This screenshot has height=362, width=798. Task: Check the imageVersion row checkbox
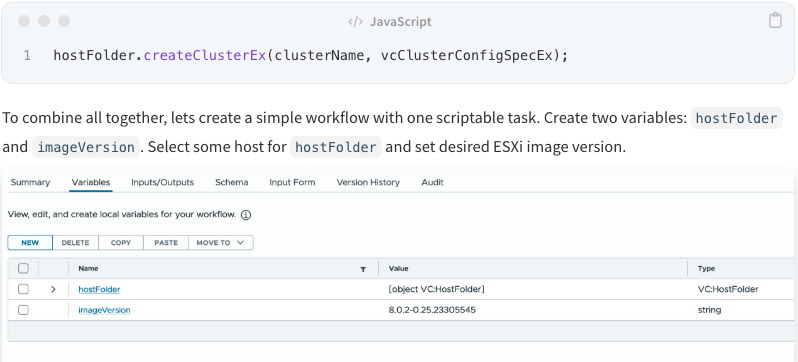tap(23, 310)
